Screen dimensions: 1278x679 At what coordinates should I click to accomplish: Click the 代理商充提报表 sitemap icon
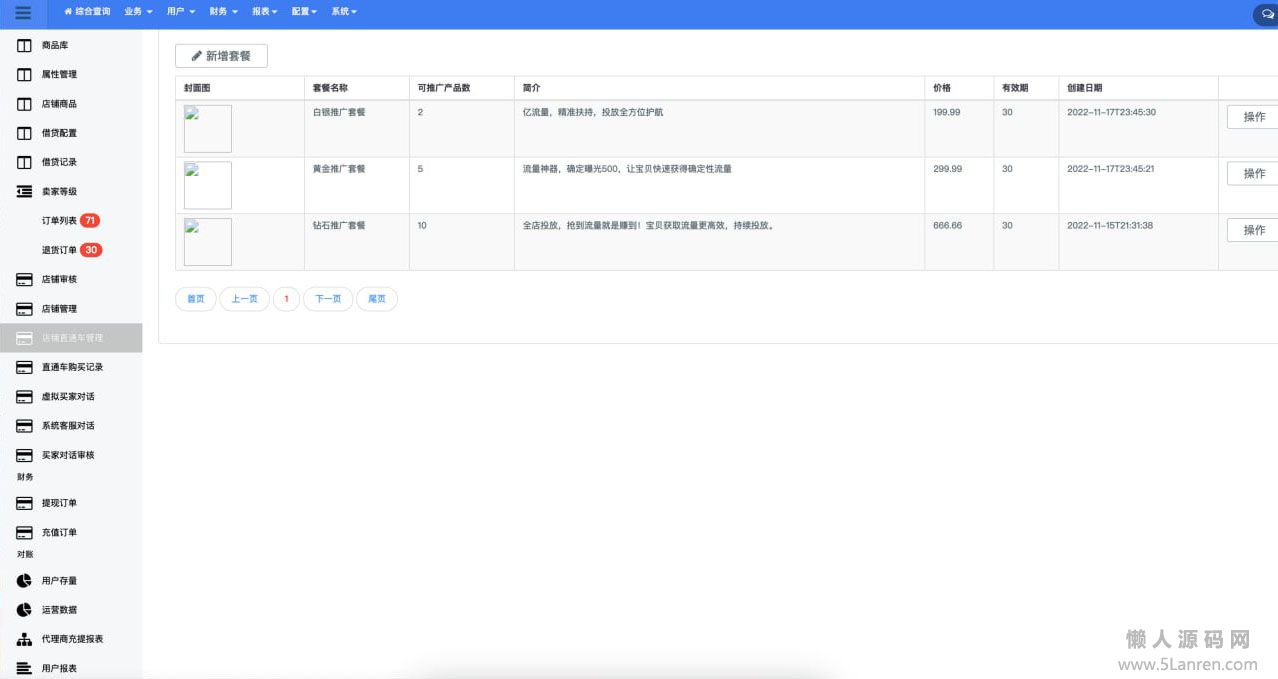[25, 639]
